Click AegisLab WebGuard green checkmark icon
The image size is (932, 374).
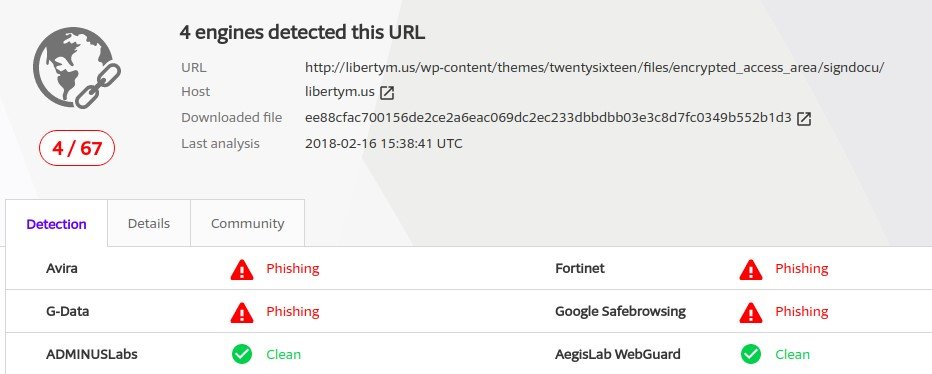(x=751, y=354)
